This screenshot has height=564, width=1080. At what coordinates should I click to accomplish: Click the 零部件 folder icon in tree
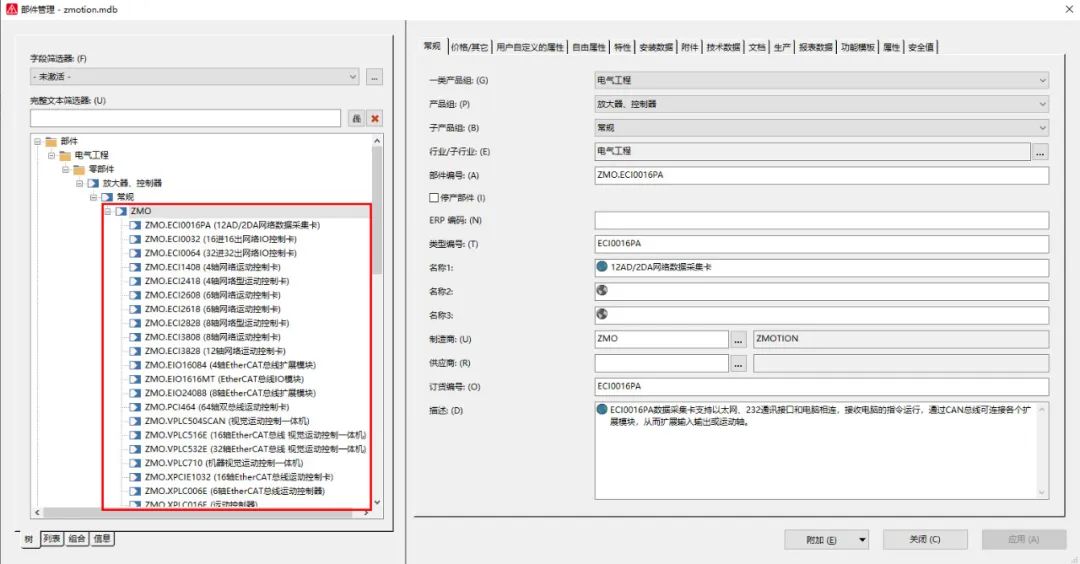(x=79, y=169)
